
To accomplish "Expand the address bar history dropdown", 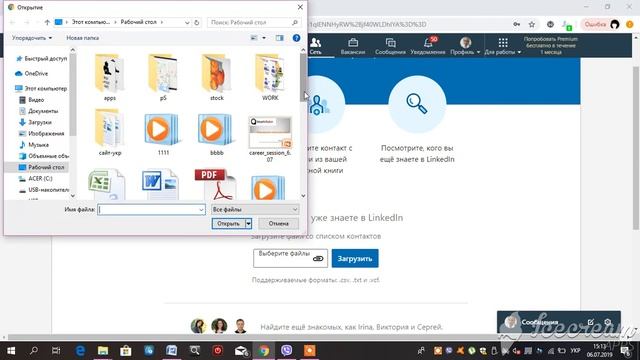I will (187, 22).
